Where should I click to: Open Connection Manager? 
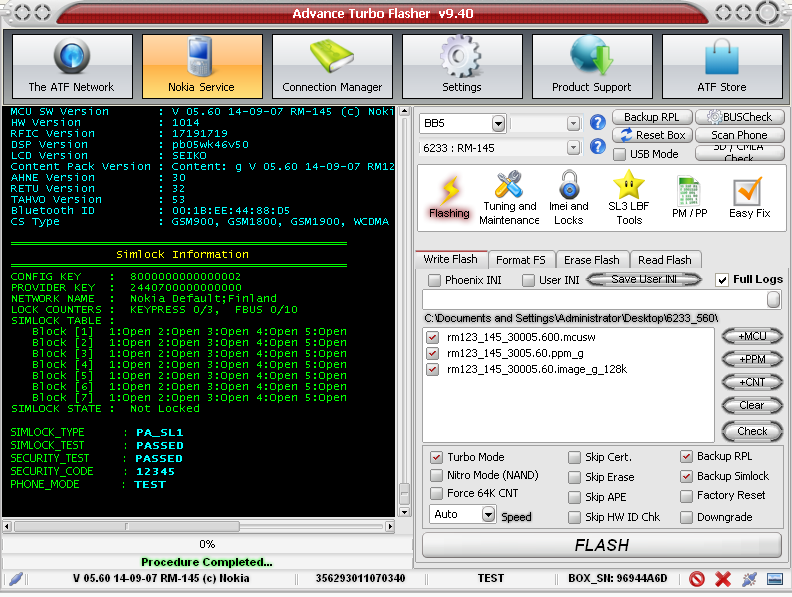coord(332,66)
